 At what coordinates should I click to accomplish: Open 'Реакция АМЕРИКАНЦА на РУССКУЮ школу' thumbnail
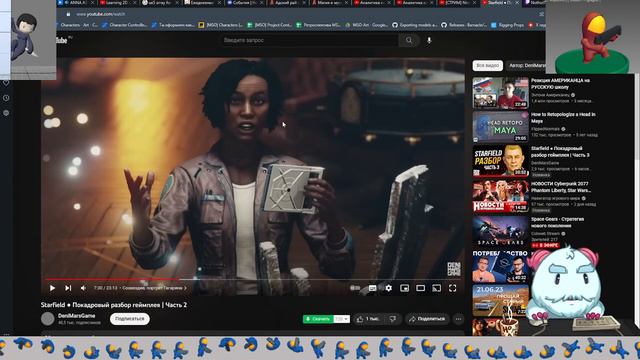[x=500, y=93]
